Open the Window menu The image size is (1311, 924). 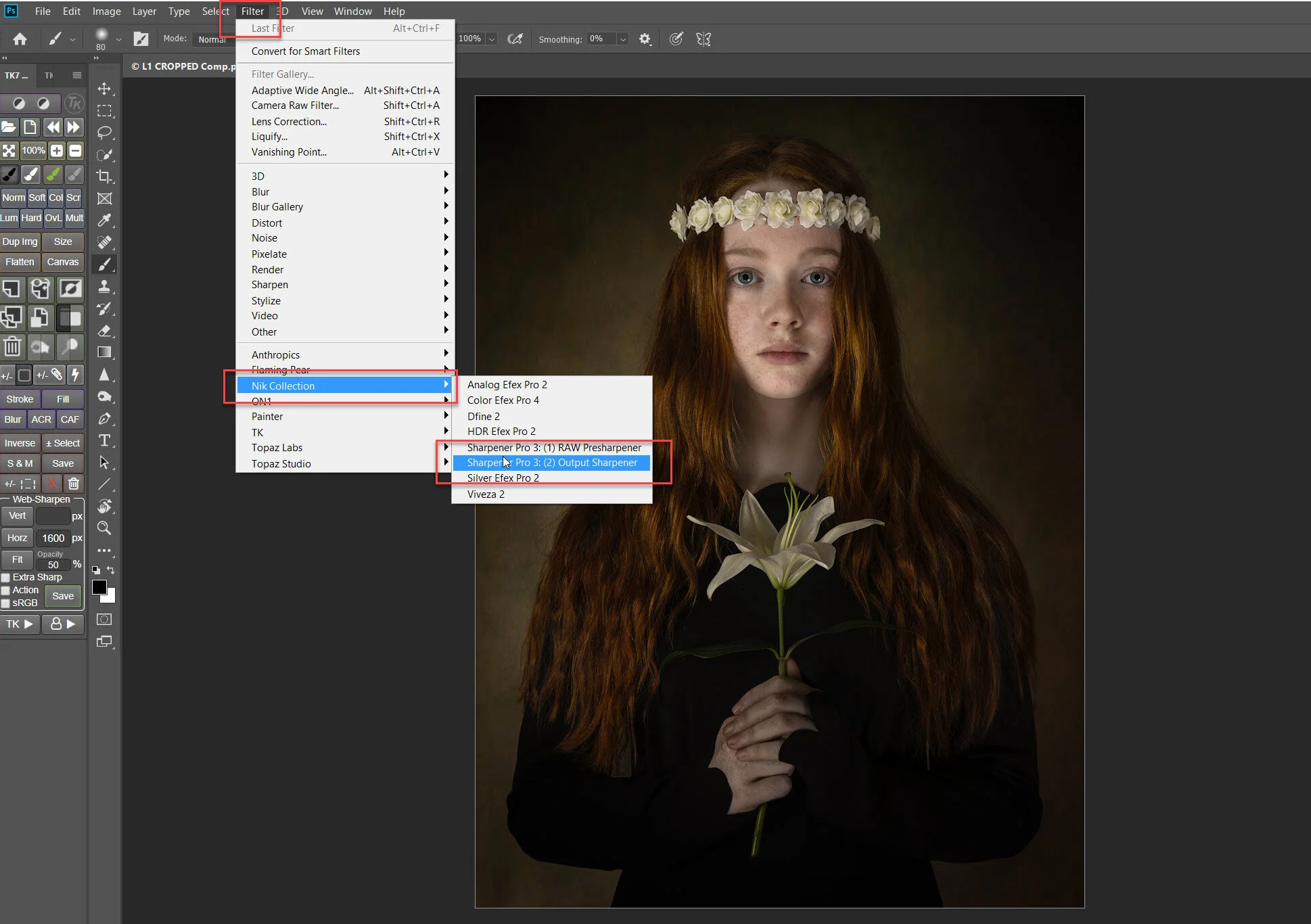pyautogui.click(x=352, y=11)
